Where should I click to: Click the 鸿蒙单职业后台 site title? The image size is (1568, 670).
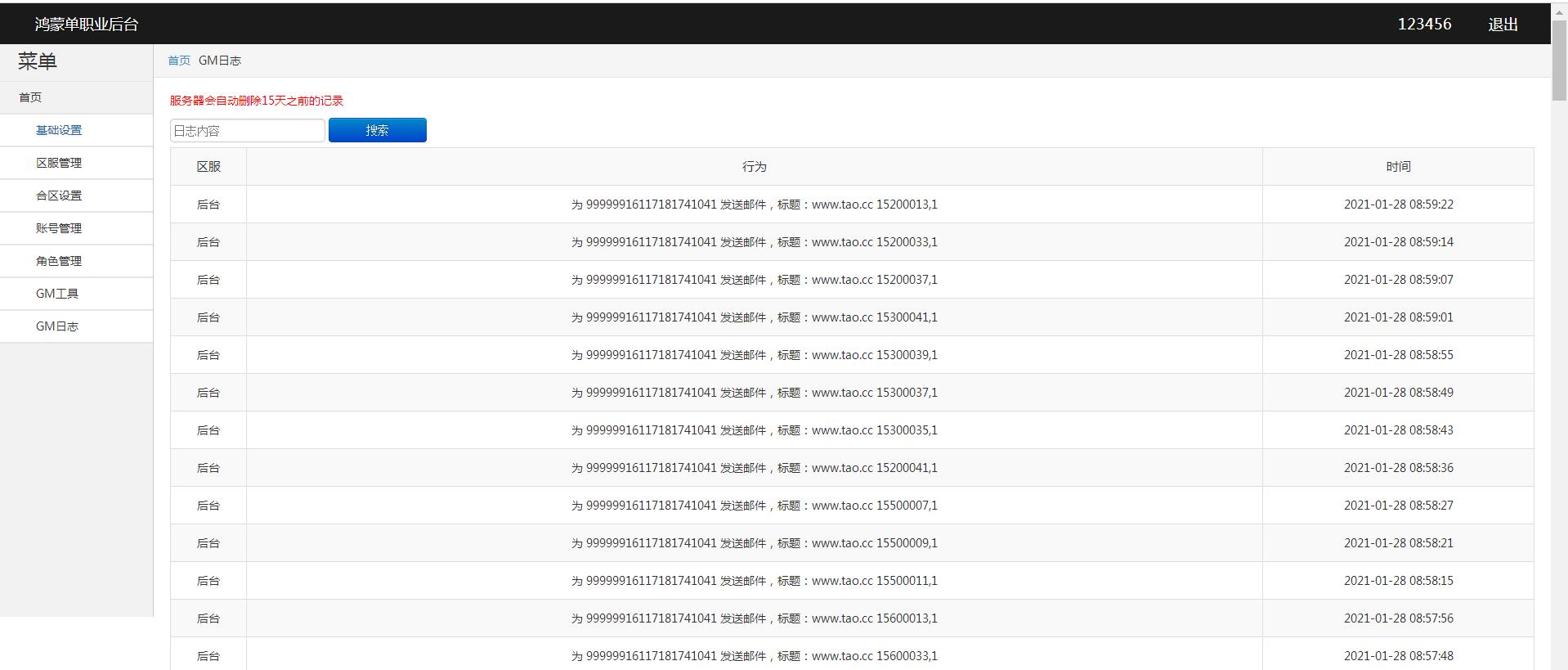point(87,25)
